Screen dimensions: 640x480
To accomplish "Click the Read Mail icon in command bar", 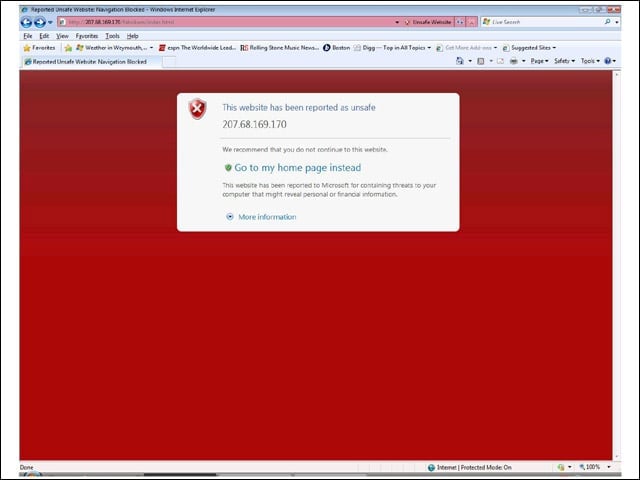I will pos(500,61).
